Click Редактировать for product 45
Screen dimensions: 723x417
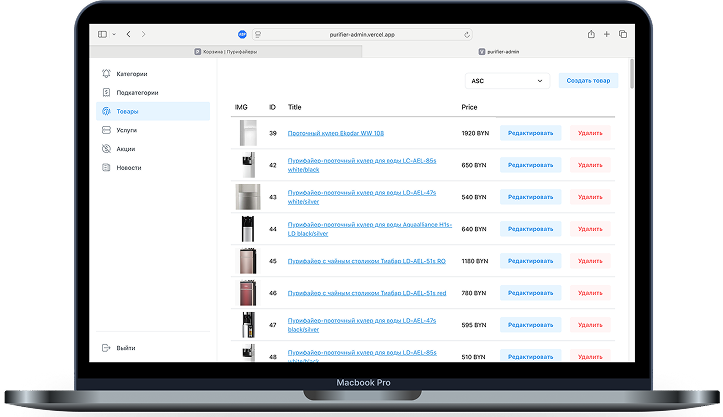(x=530, y=261)
